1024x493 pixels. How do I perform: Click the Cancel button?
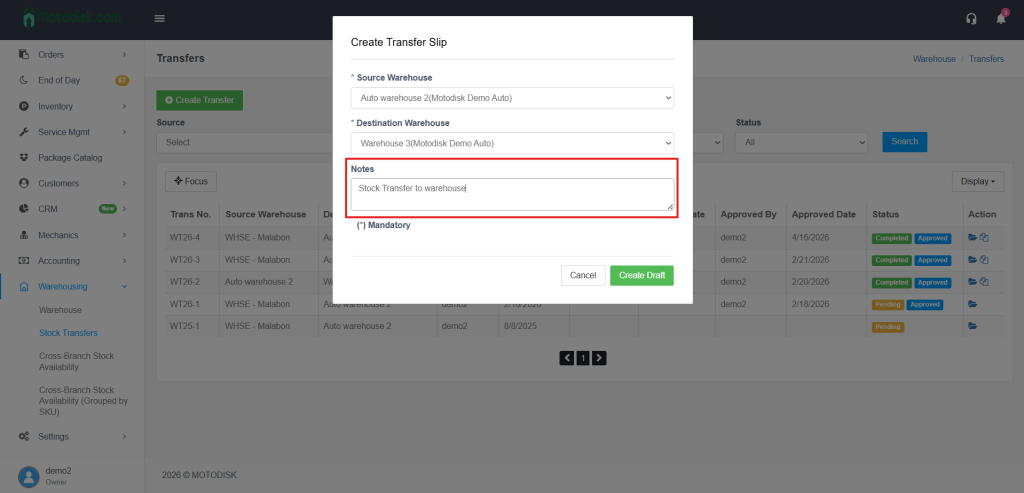583,275
